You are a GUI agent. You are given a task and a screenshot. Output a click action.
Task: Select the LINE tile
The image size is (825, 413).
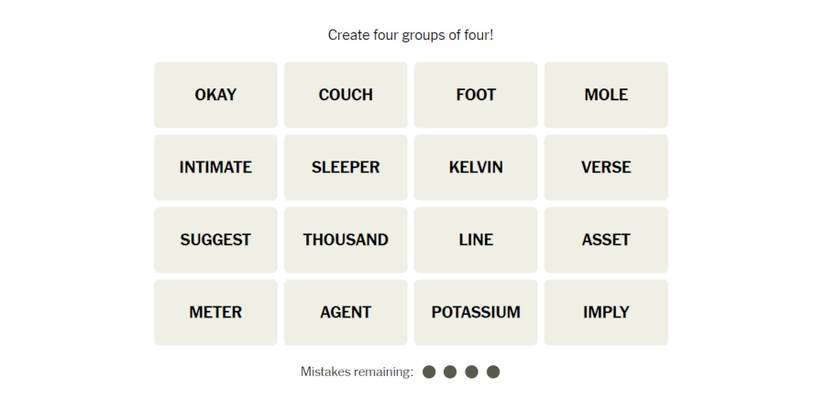tap(475, 240)
